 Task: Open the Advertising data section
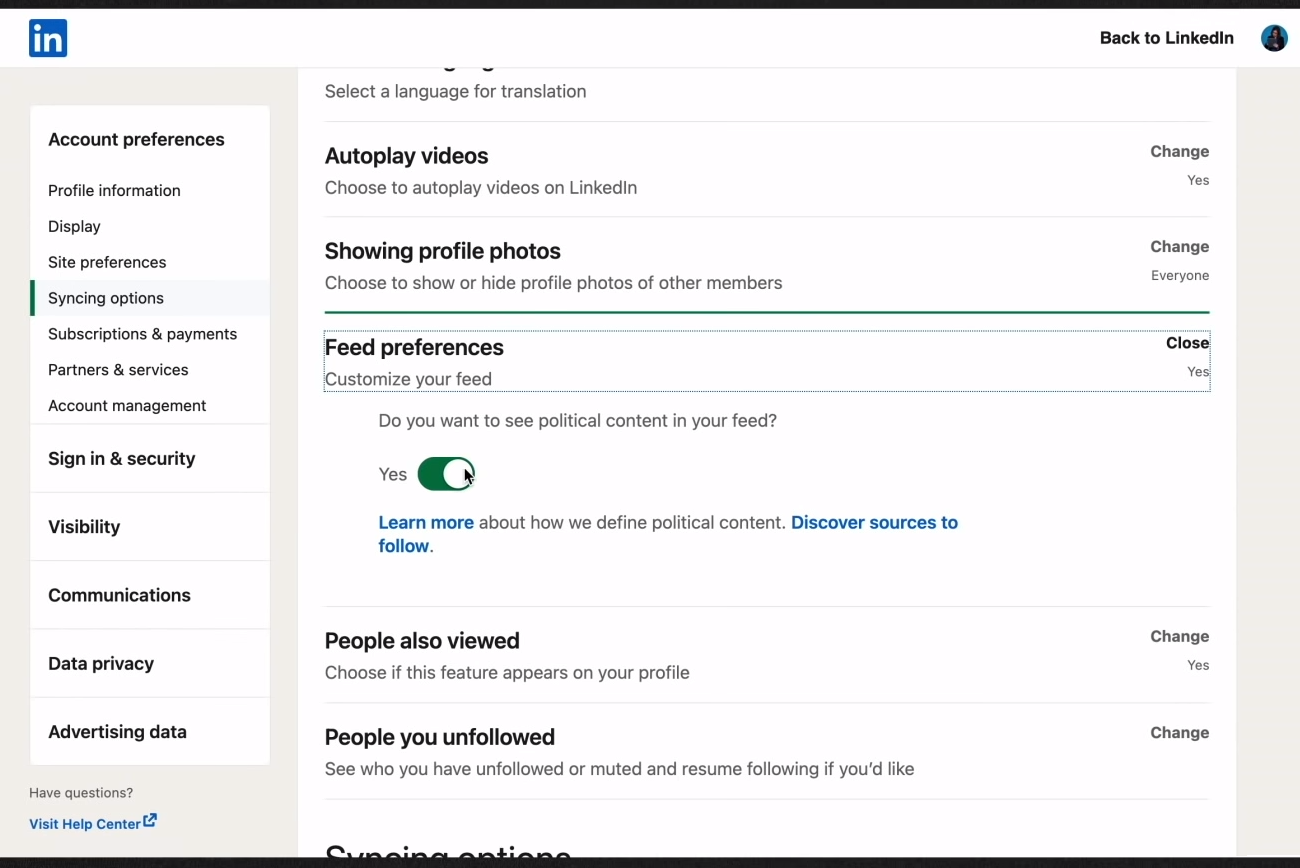tap(117, 732)
